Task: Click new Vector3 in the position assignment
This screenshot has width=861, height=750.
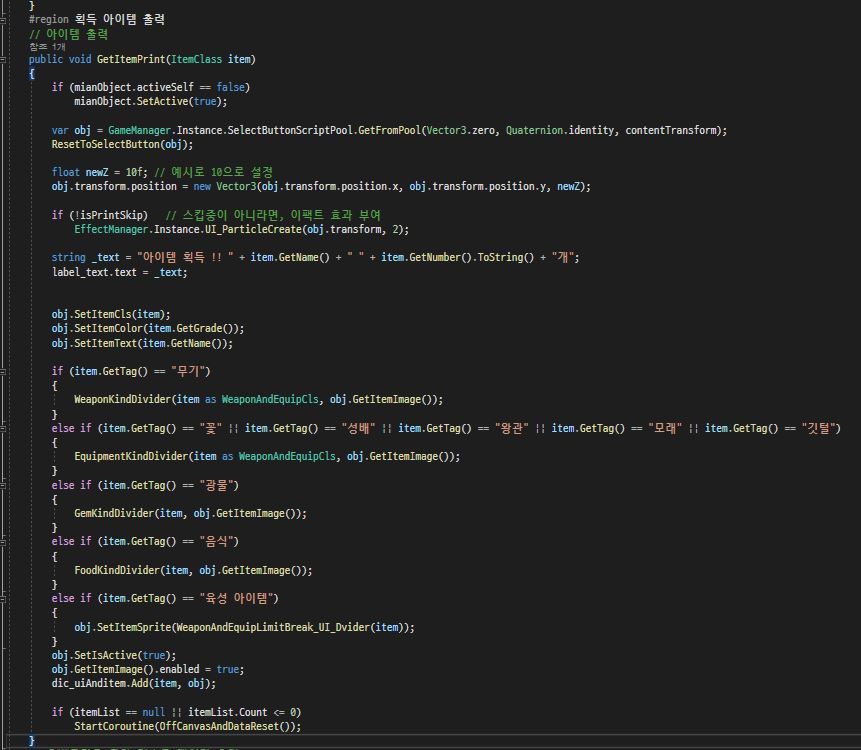Action: 225,187
